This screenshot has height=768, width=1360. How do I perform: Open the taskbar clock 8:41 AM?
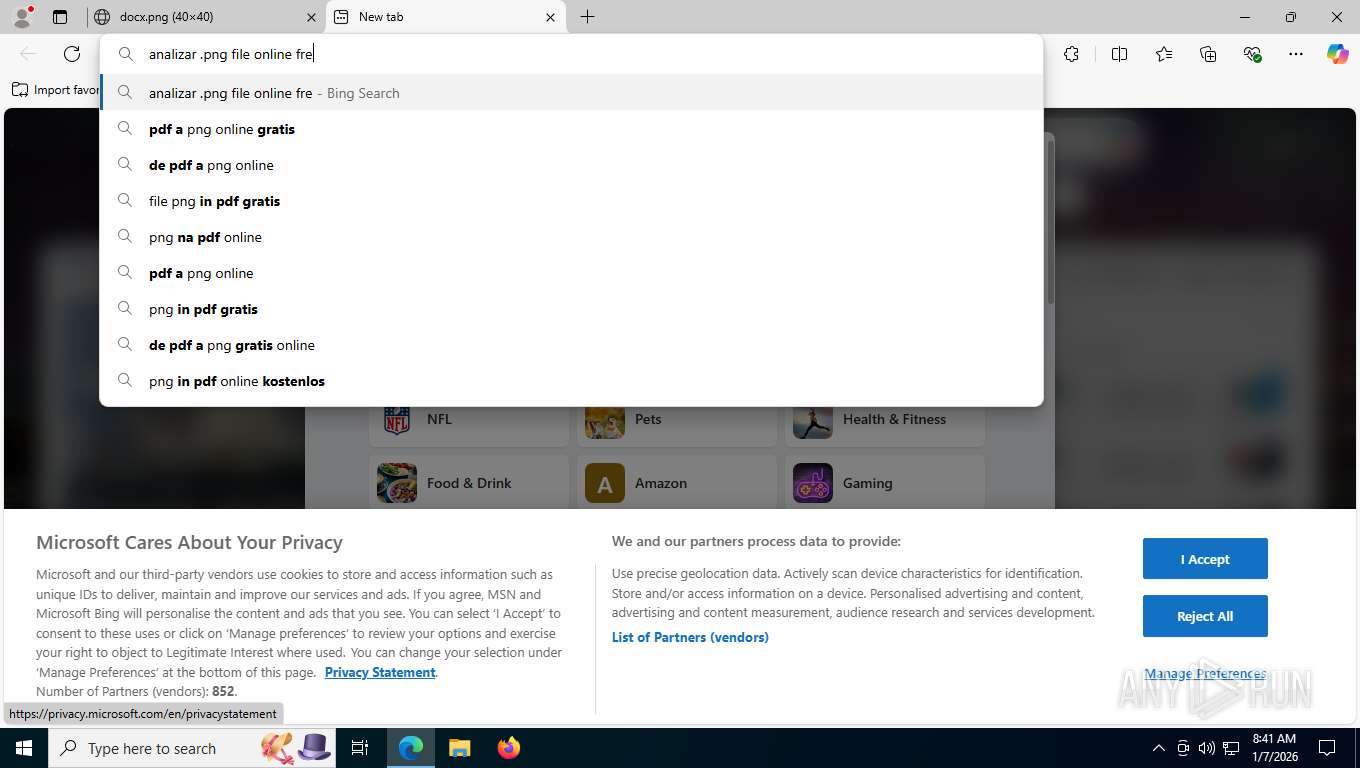pos(1274,748)
